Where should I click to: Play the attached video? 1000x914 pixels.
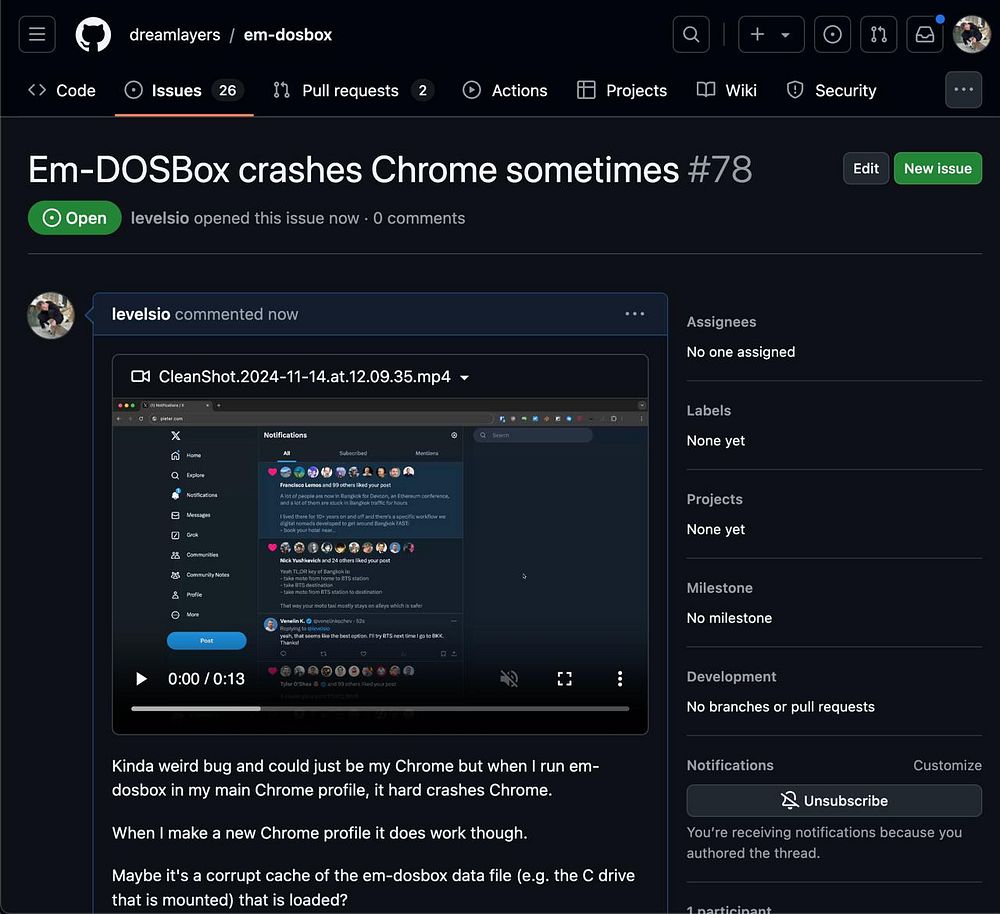point(142,679)
